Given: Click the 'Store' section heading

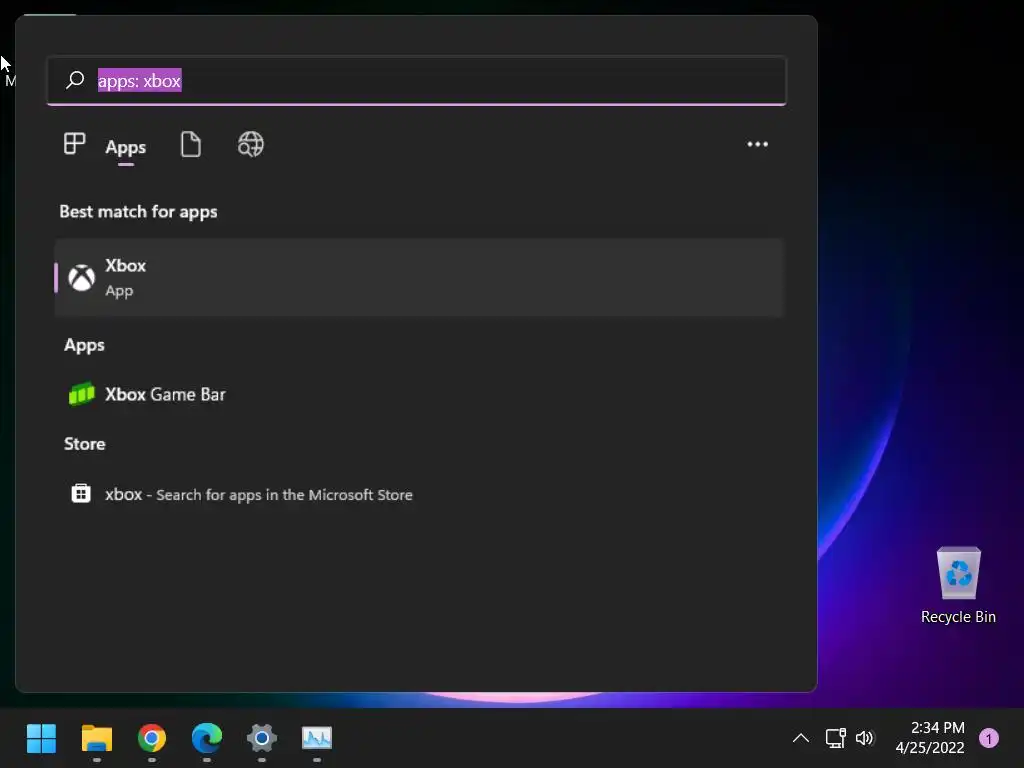Looking at the screenshot, I should [x=84, y=444].
